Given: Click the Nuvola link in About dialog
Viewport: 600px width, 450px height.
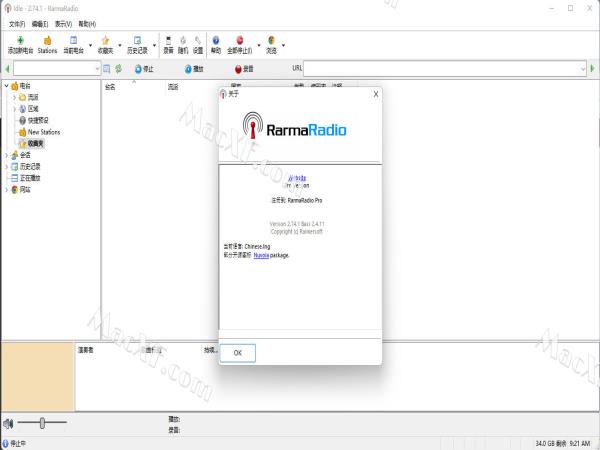Looking at the screenshot, I should click(261, 255).
